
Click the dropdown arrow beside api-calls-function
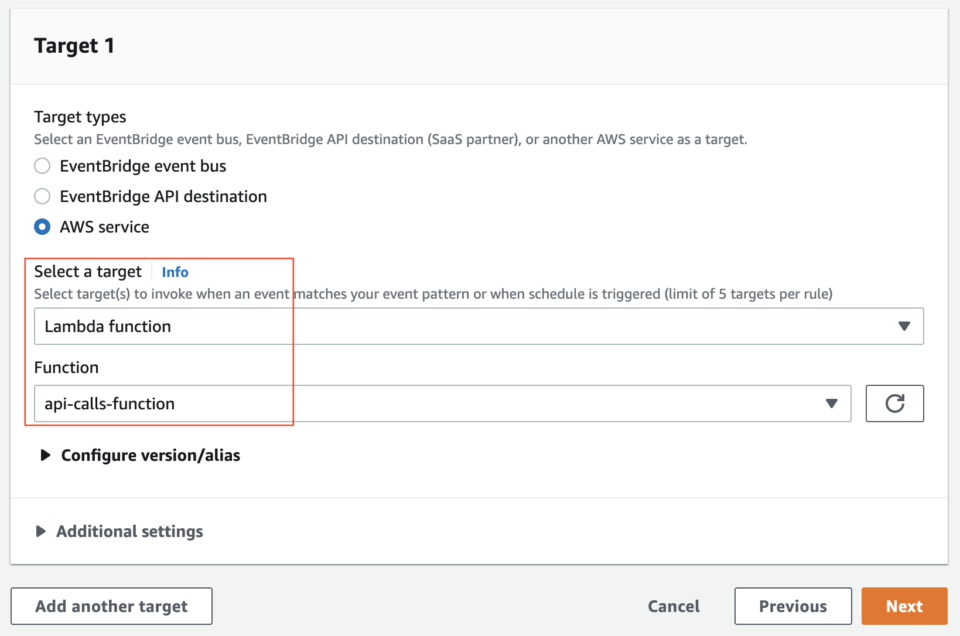tap(831, 403)
